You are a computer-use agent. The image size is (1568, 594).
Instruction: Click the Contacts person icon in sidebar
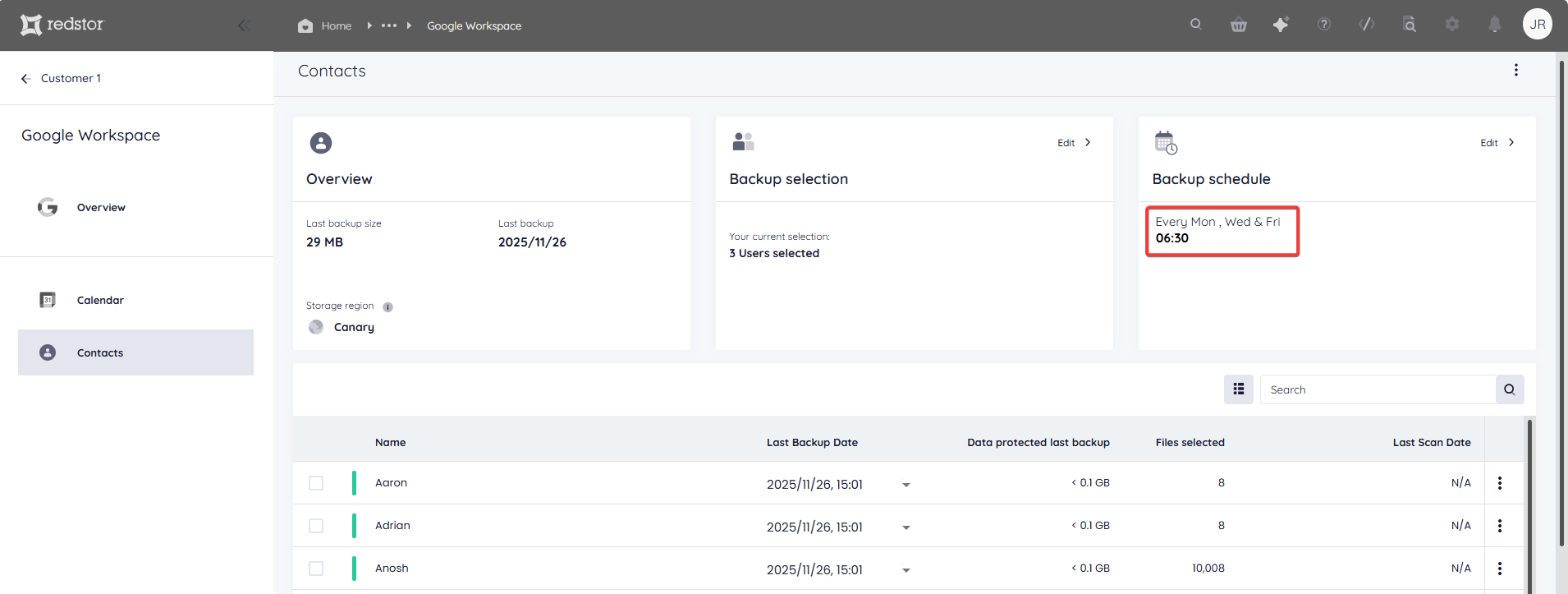48,352
